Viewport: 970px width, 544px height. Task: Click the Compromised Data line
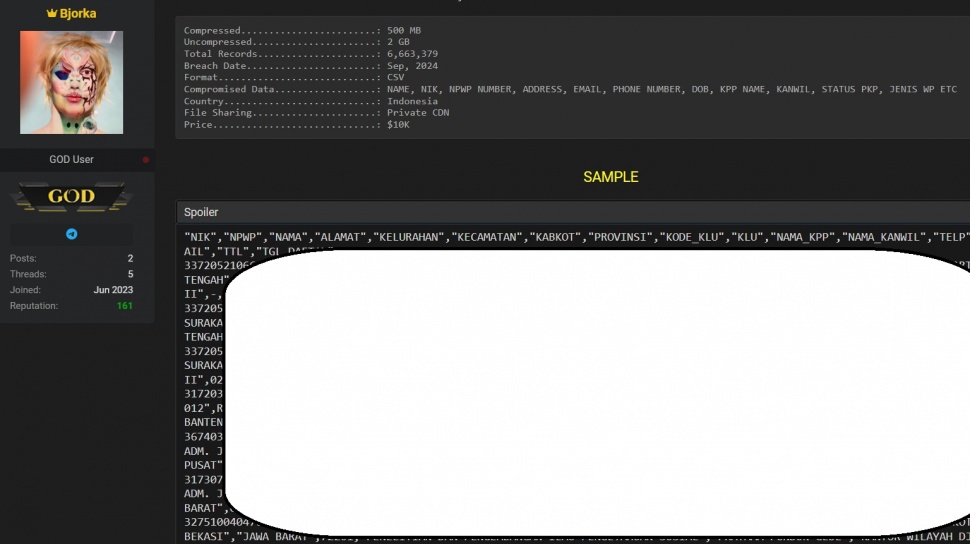coord(570,89)
